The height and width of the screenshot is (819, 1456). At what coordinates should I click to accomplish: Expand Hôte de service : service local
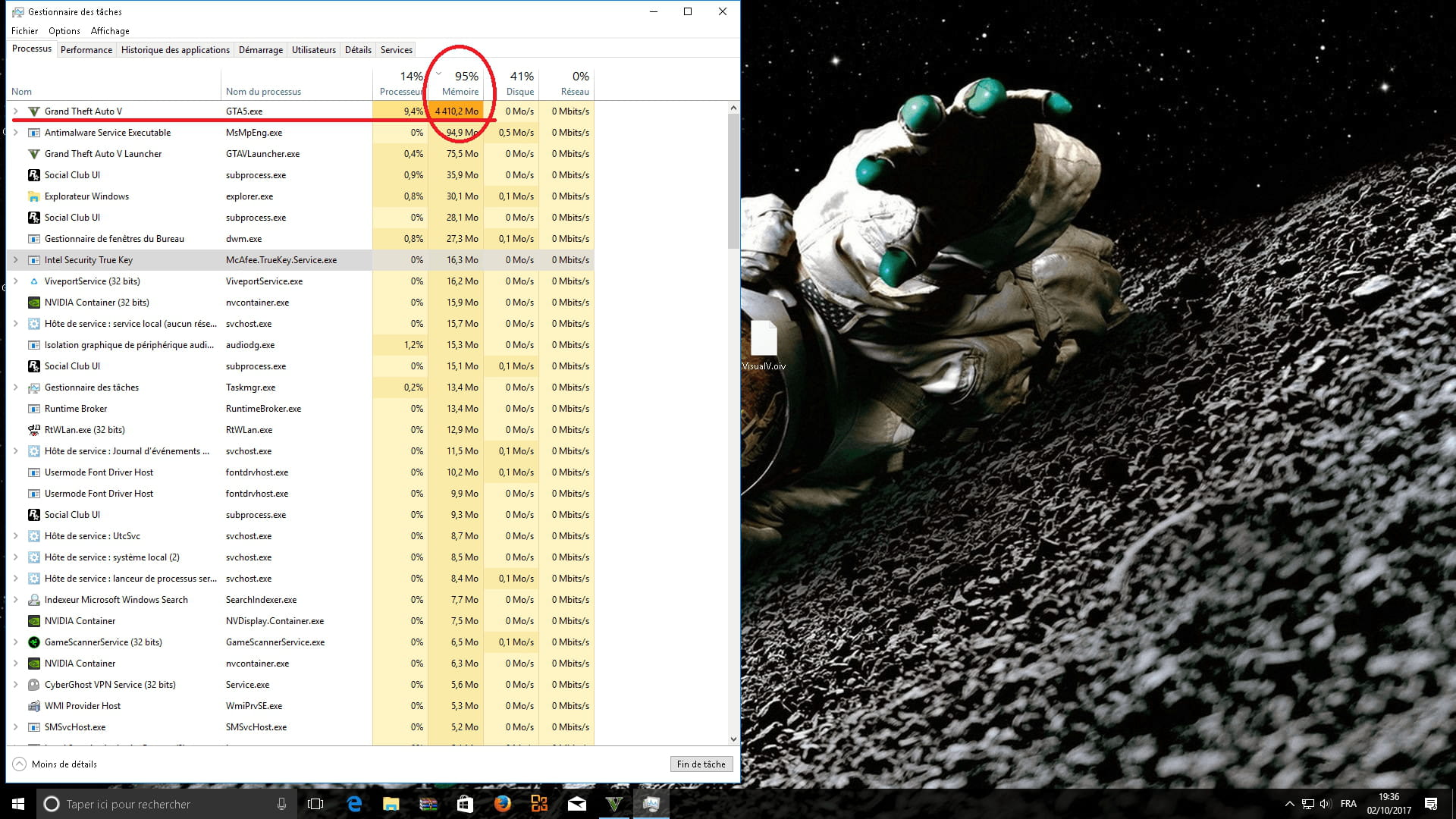pos(15,324)
